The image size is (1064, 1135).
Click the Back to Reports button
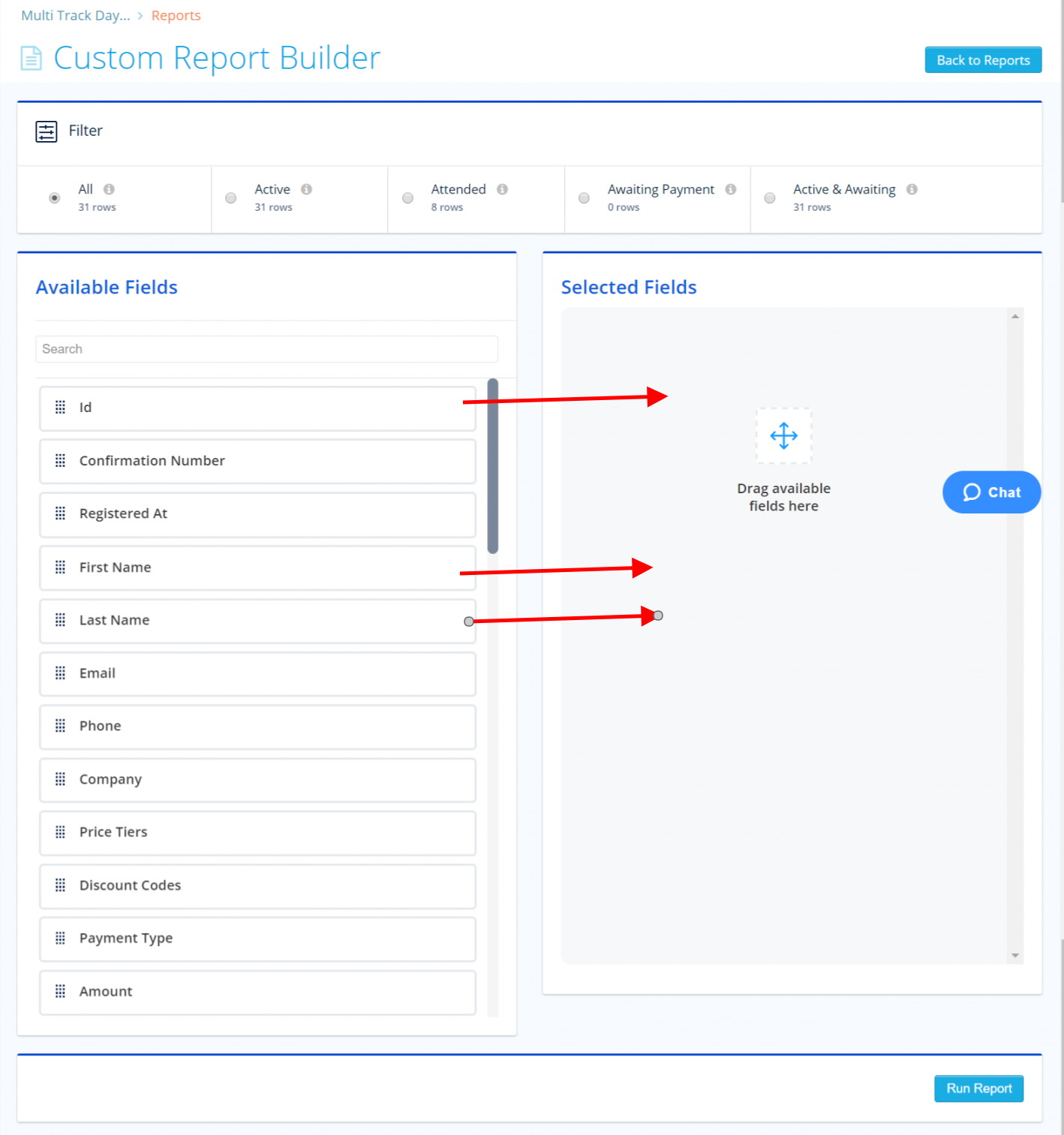[983, 60]
